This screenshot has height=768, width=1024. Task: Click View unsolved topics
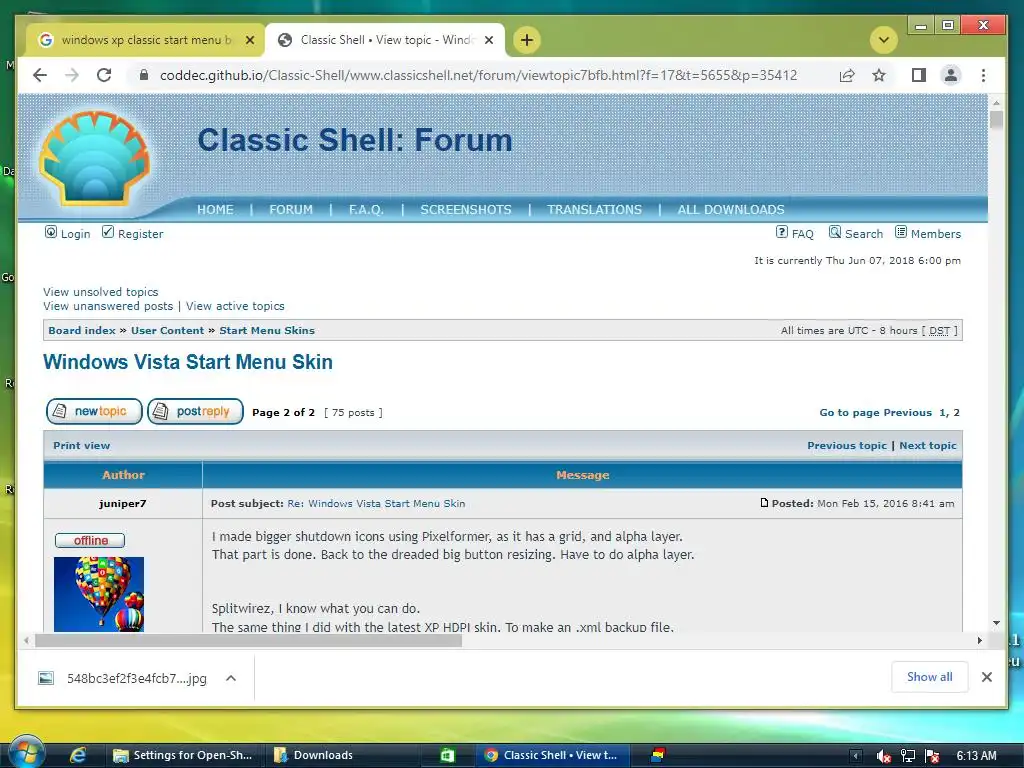[x=101, y=292]
